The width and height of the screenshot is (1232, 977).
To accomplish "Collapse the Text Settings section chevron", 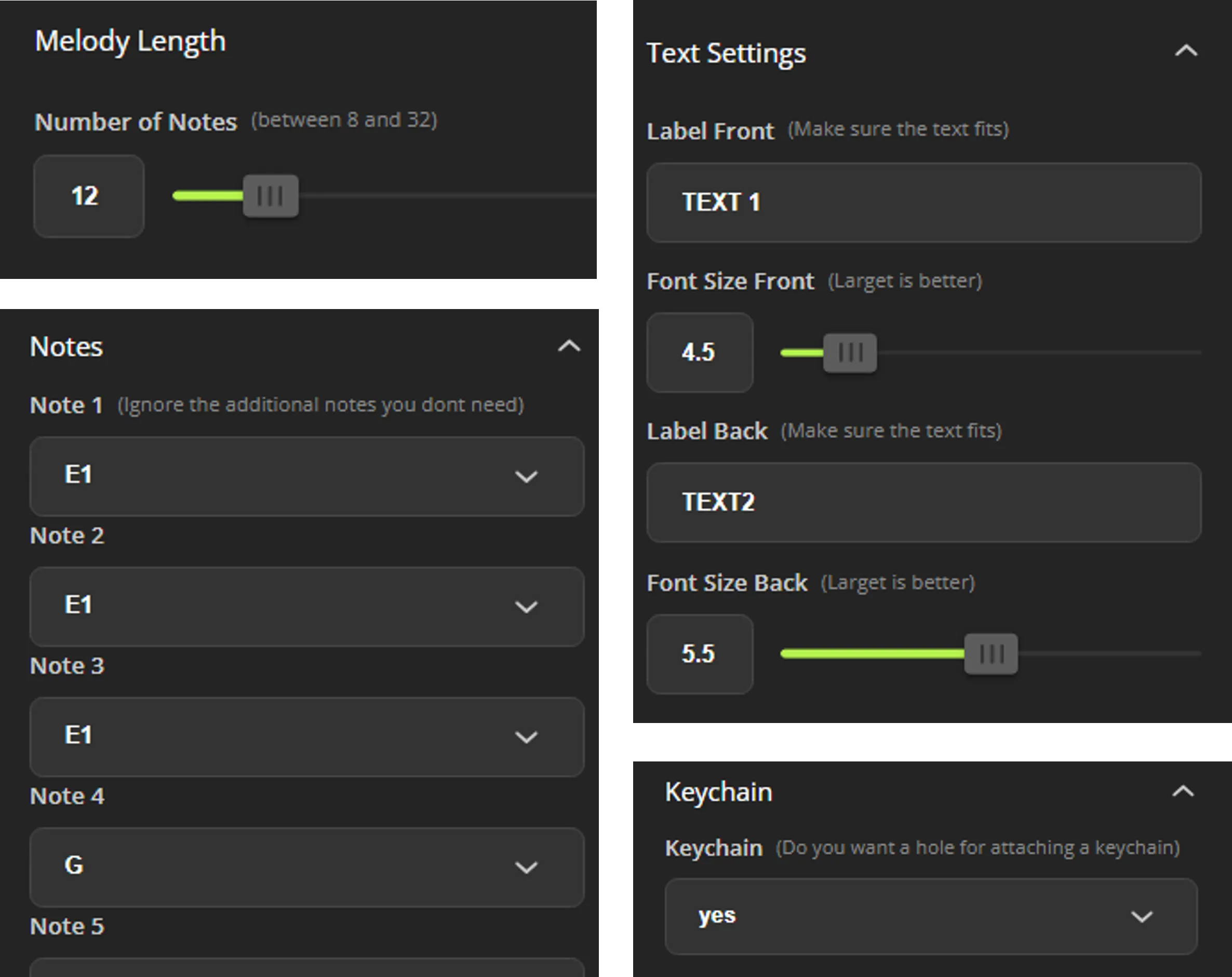I will pyautogui.click(x=1186, y=51).
